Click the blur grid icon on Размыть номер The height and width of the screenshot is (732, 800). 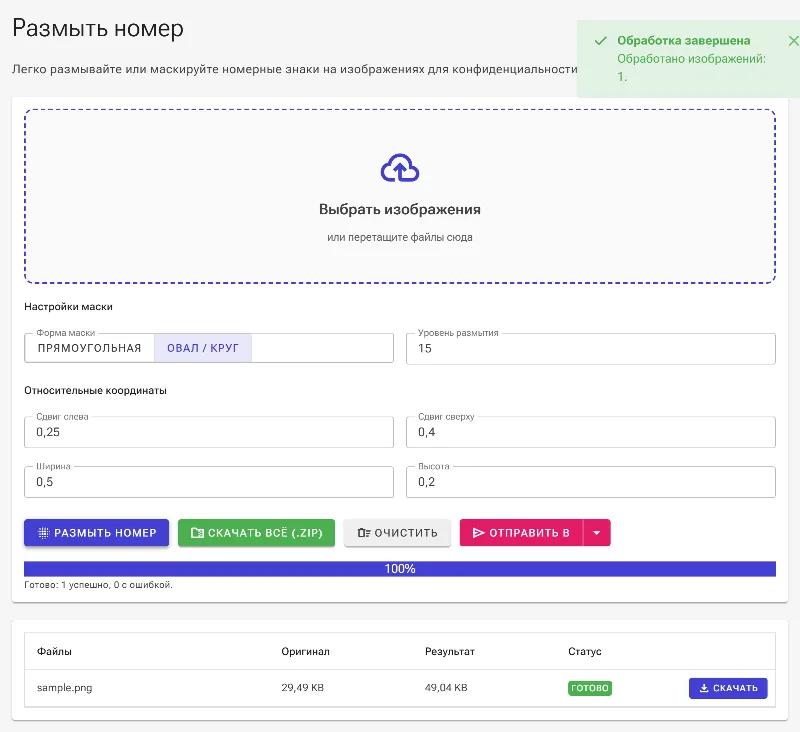pos(43,533)
